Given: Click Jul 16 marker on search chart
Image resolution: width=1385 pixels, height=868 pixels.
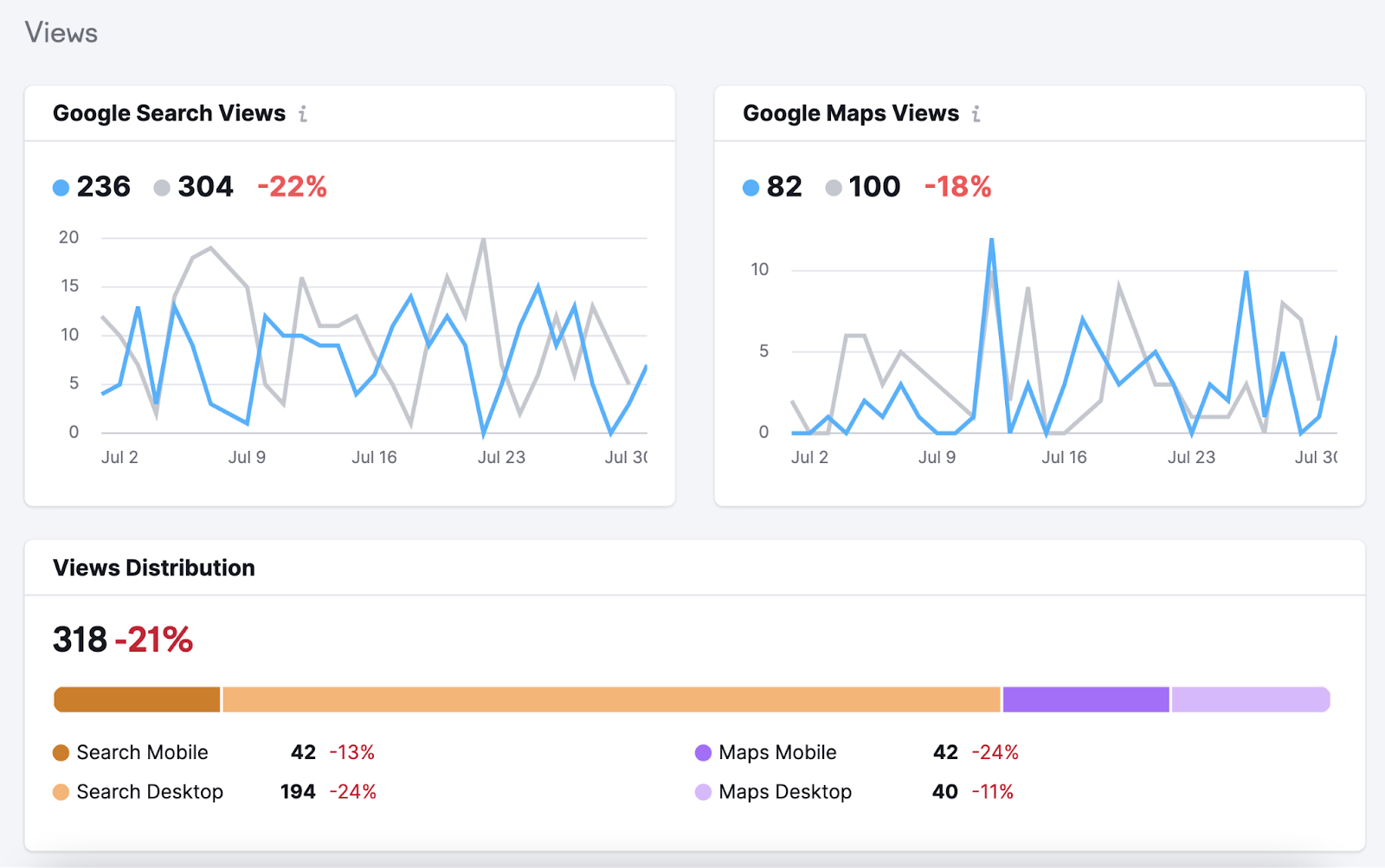Looking at the screenshot, I should tap(374, 457).
